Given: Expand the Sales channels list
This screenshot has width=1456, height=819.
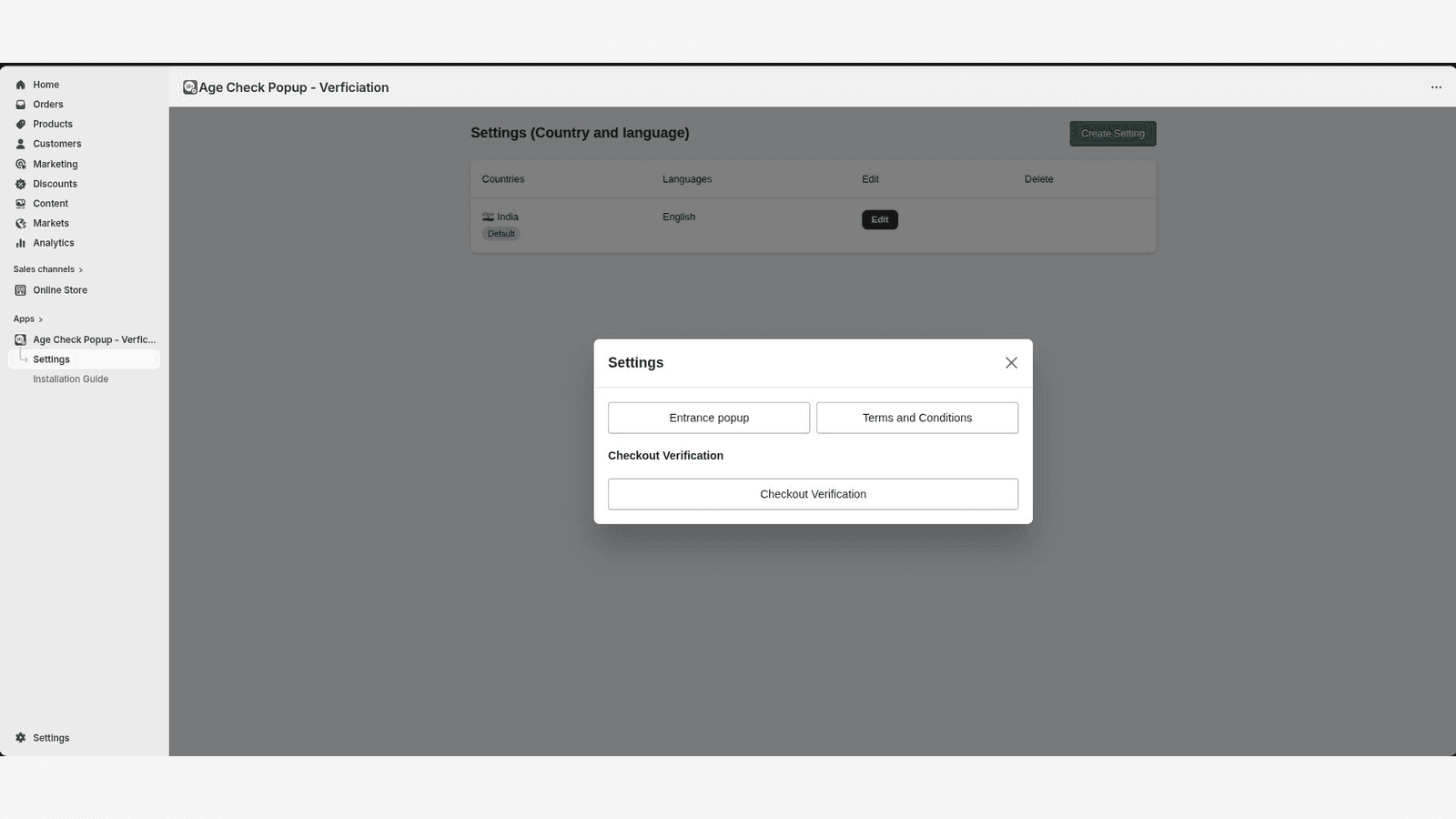Looking at the screenshot, I should pos(79,268).
